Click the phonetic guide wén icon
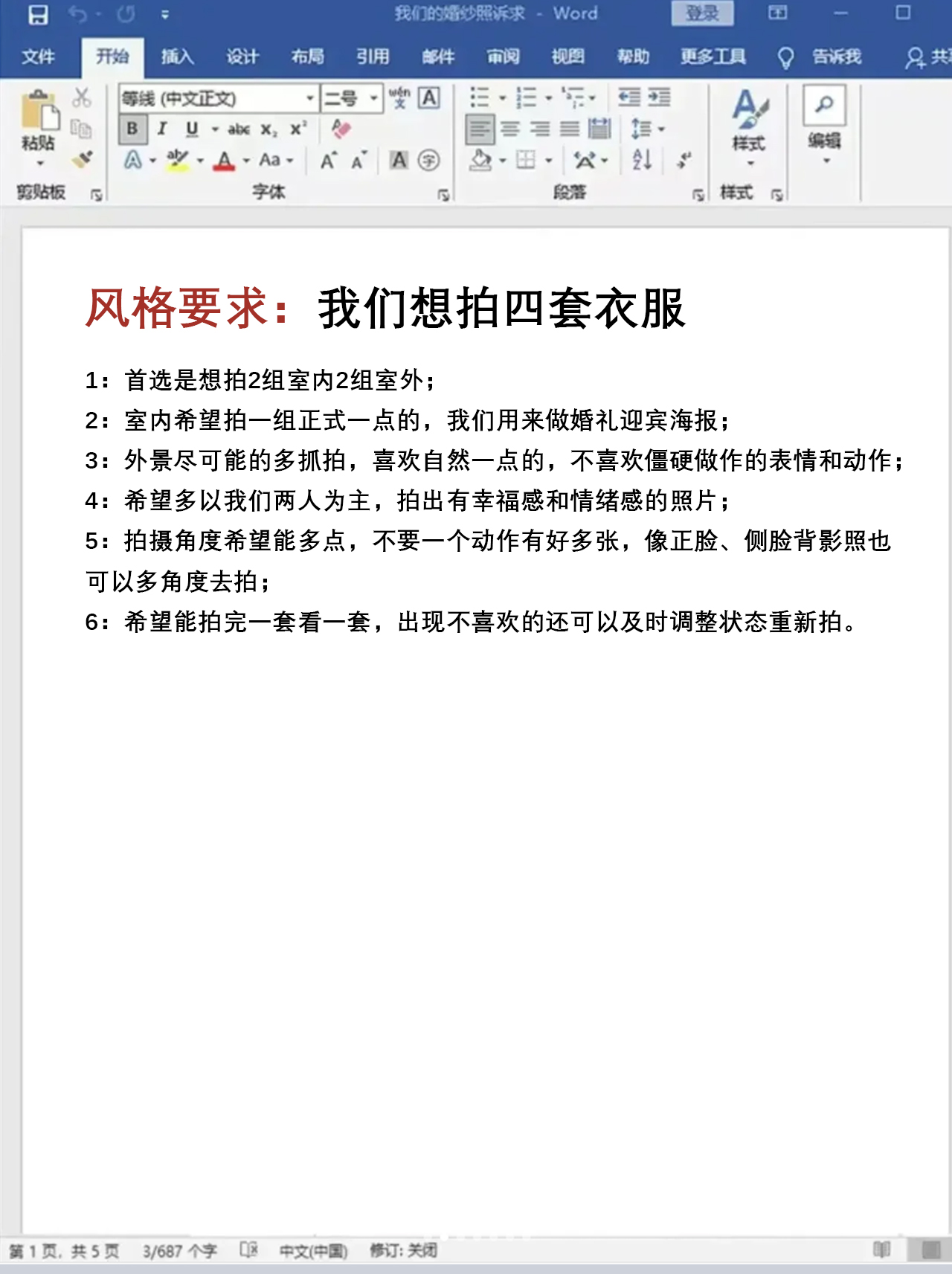Viewport: 952px width, 1274px height. [x=399, y=97]
